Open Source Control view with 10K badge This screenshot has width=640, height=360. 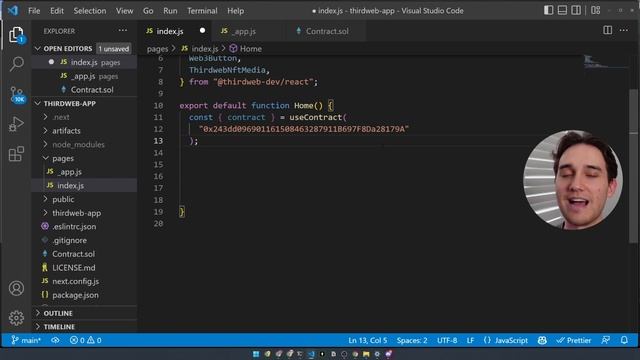[17, 95]
